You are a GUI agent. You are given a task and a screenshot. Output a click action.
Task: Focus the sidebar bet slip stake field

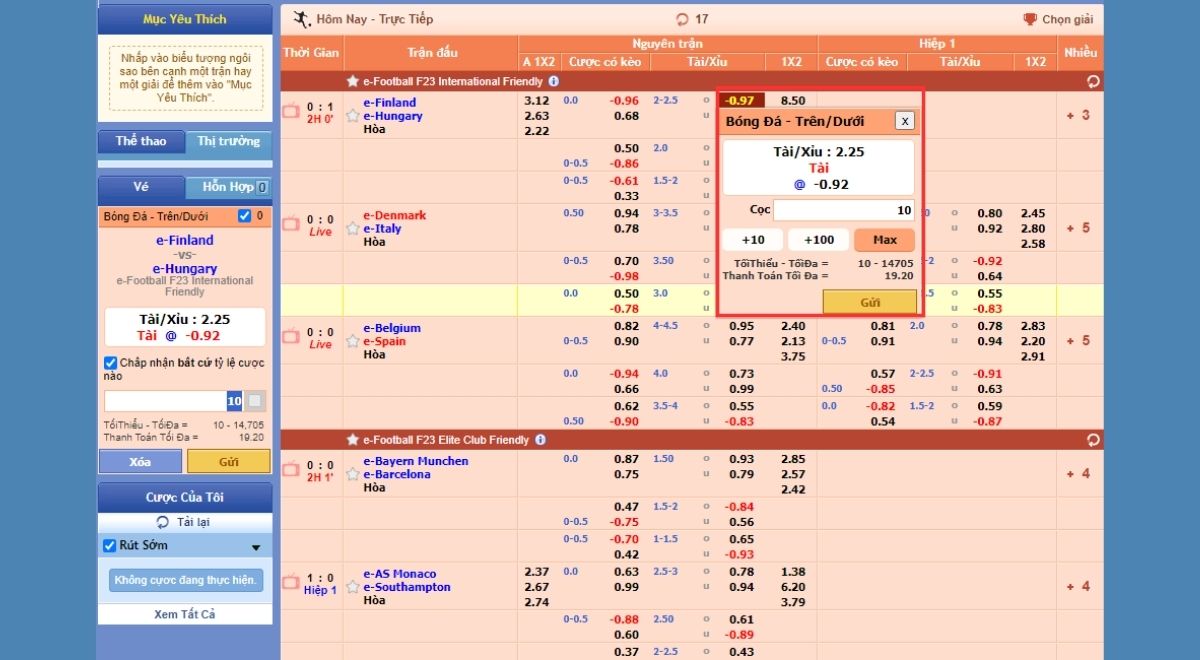174,401
